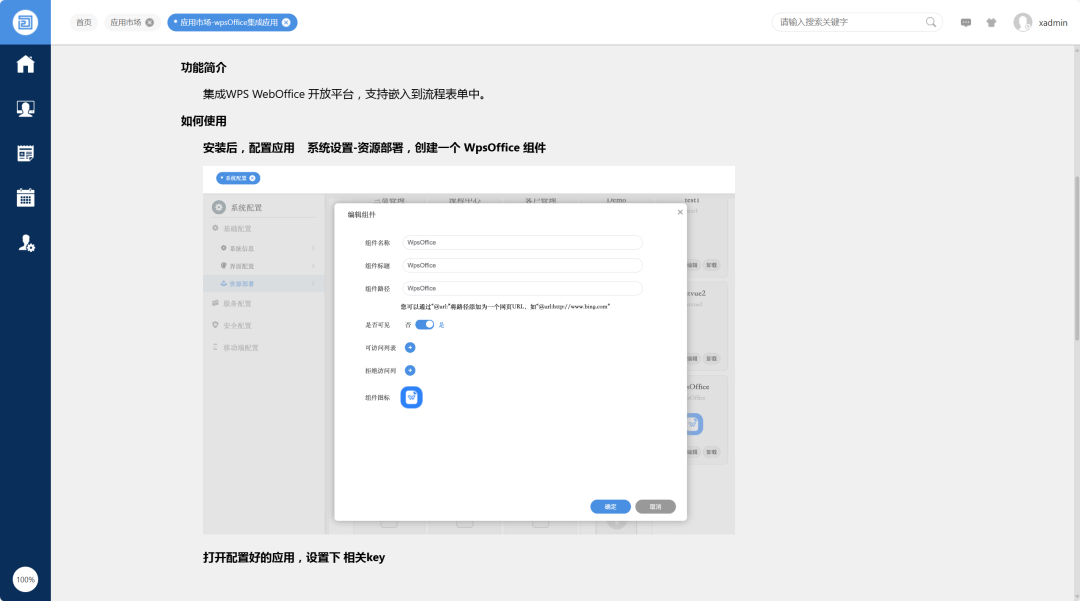Select 移动端配置 in the screenshot's tree
Viewport: 1080px width, 601px height.
tap(240, 348)
